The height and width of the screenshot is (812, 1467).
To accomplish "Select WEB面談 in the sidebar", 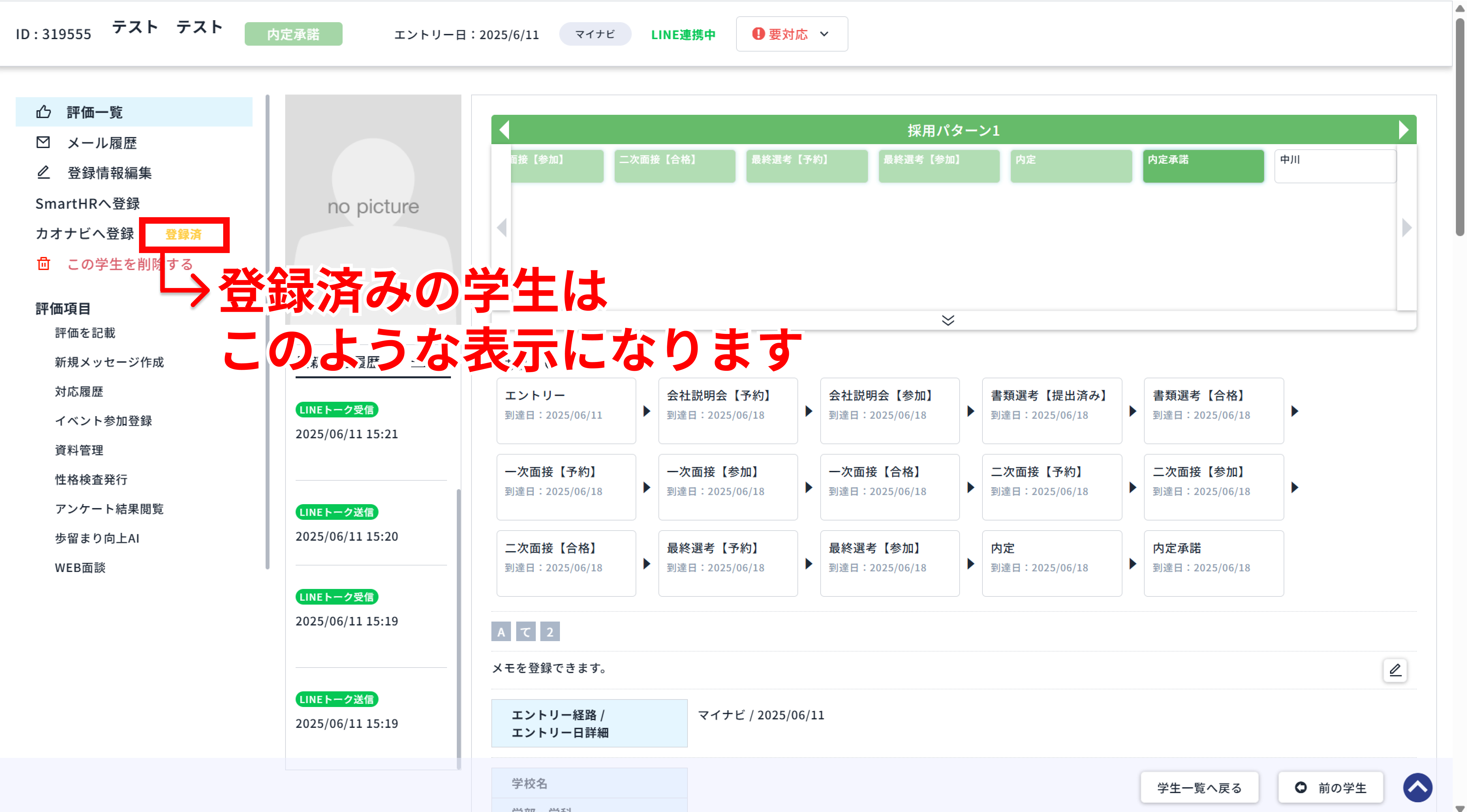I will (80, 567).
